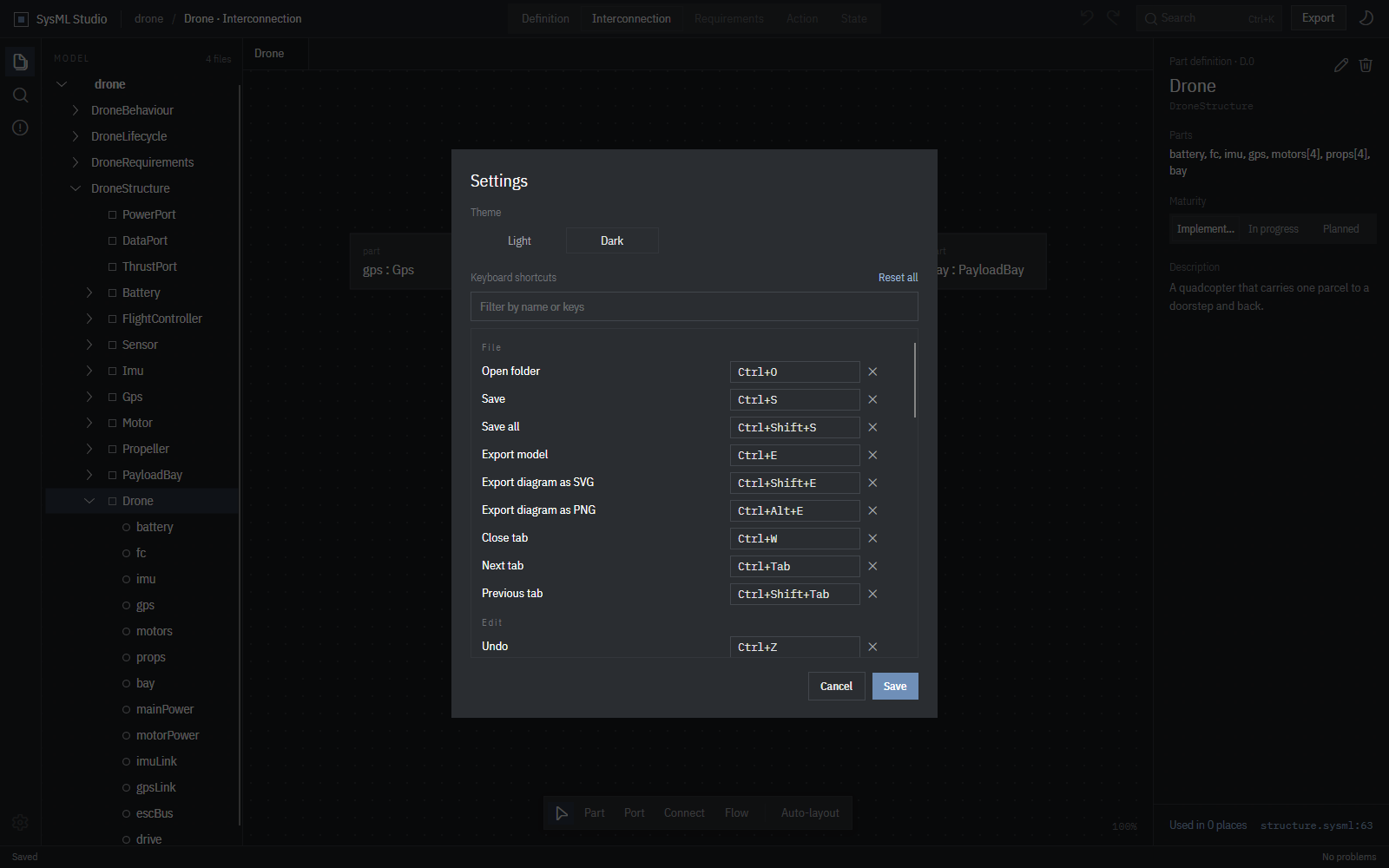Clear the Undo shortcut
This screenshot has height=868, width=1389.
(x=872, y=647)
